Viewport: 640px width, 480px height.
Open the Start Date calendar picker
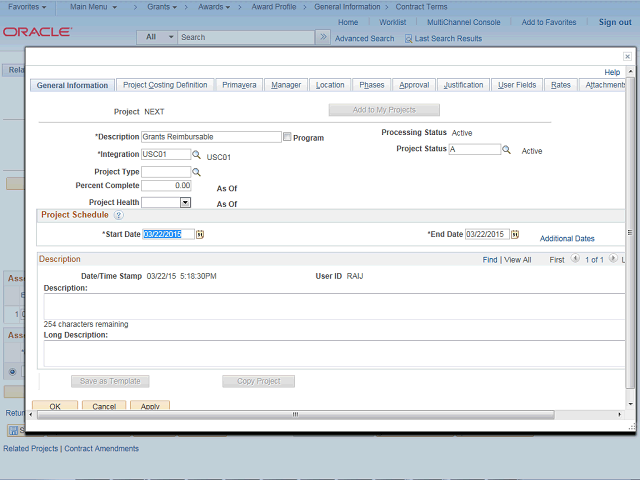tap(200, 234)
